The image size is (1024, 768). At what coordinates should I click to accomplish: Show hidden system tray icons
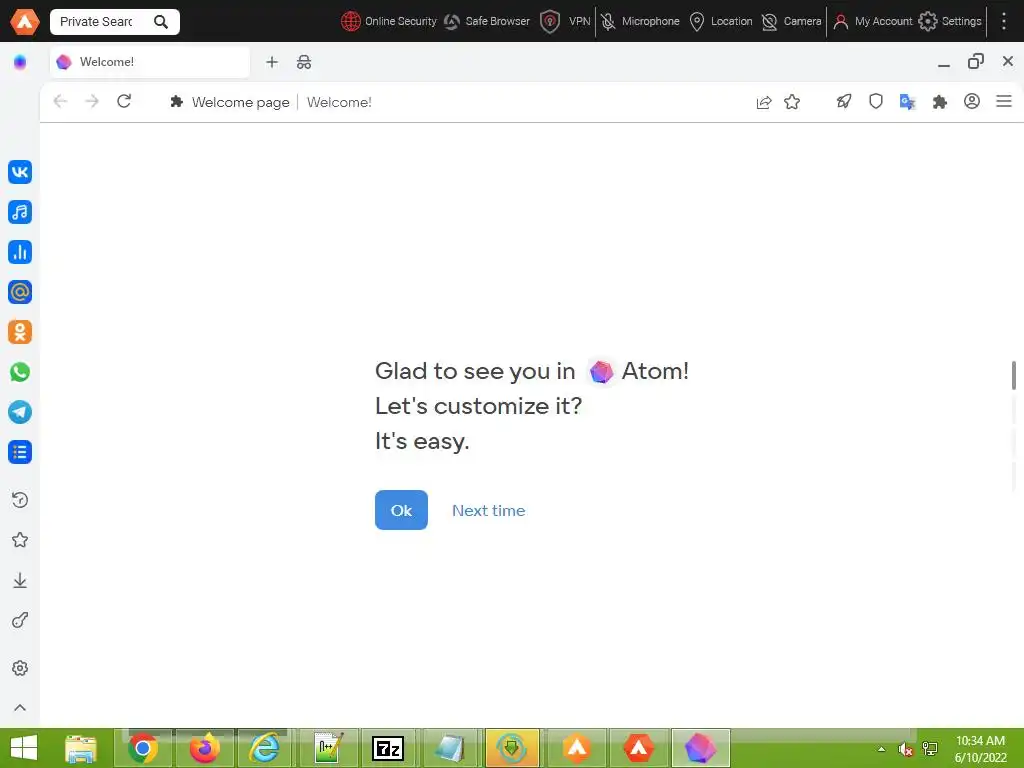click(x=882, y=749)
